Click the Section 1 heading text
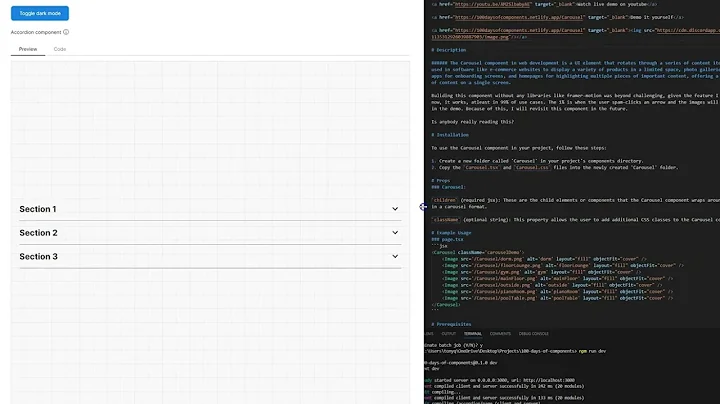The height and width of the screenshot is (404, 720). [x=38, y=209]
